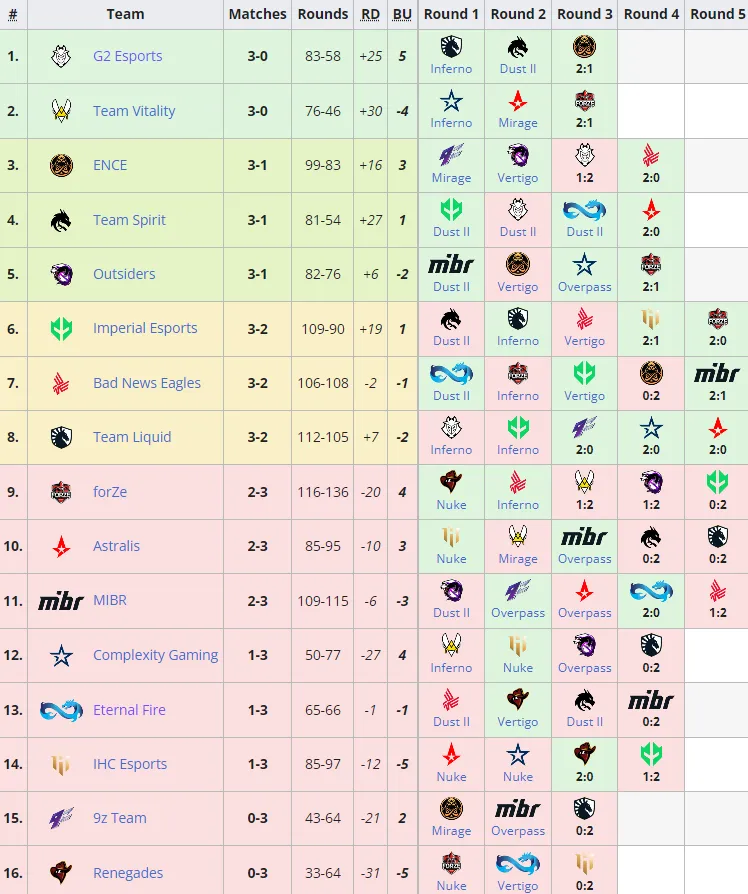Open the Eternal Fire link
748x894 pixels.
click(129, 710)
